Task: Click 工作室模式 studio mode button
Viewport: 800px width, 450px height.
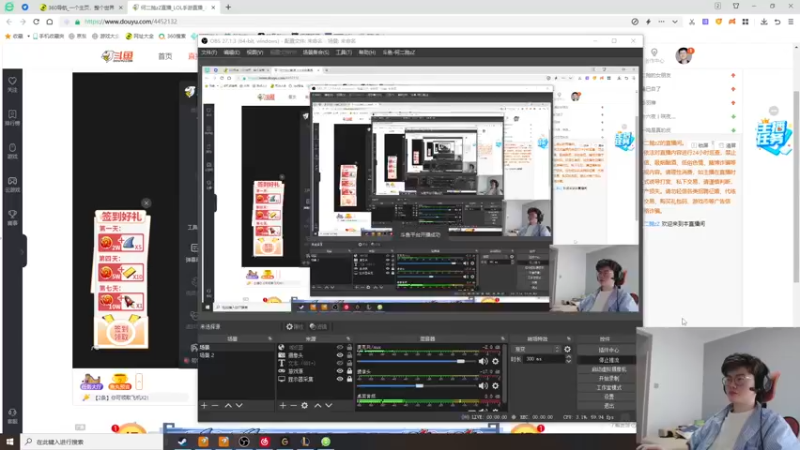Action: click(x=608, y=388)
